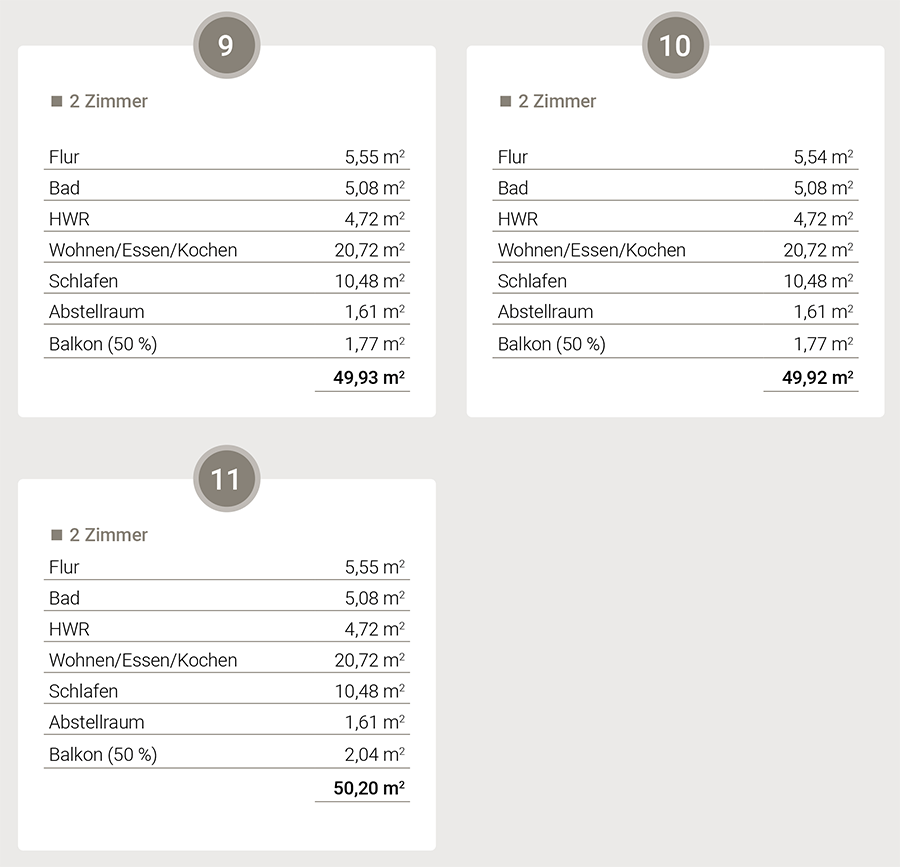900x867 pixels.
Task: Click square bullet beside apartment 11's 2 Zimmer
Action: pyautogui.click(x=57, y=535)
